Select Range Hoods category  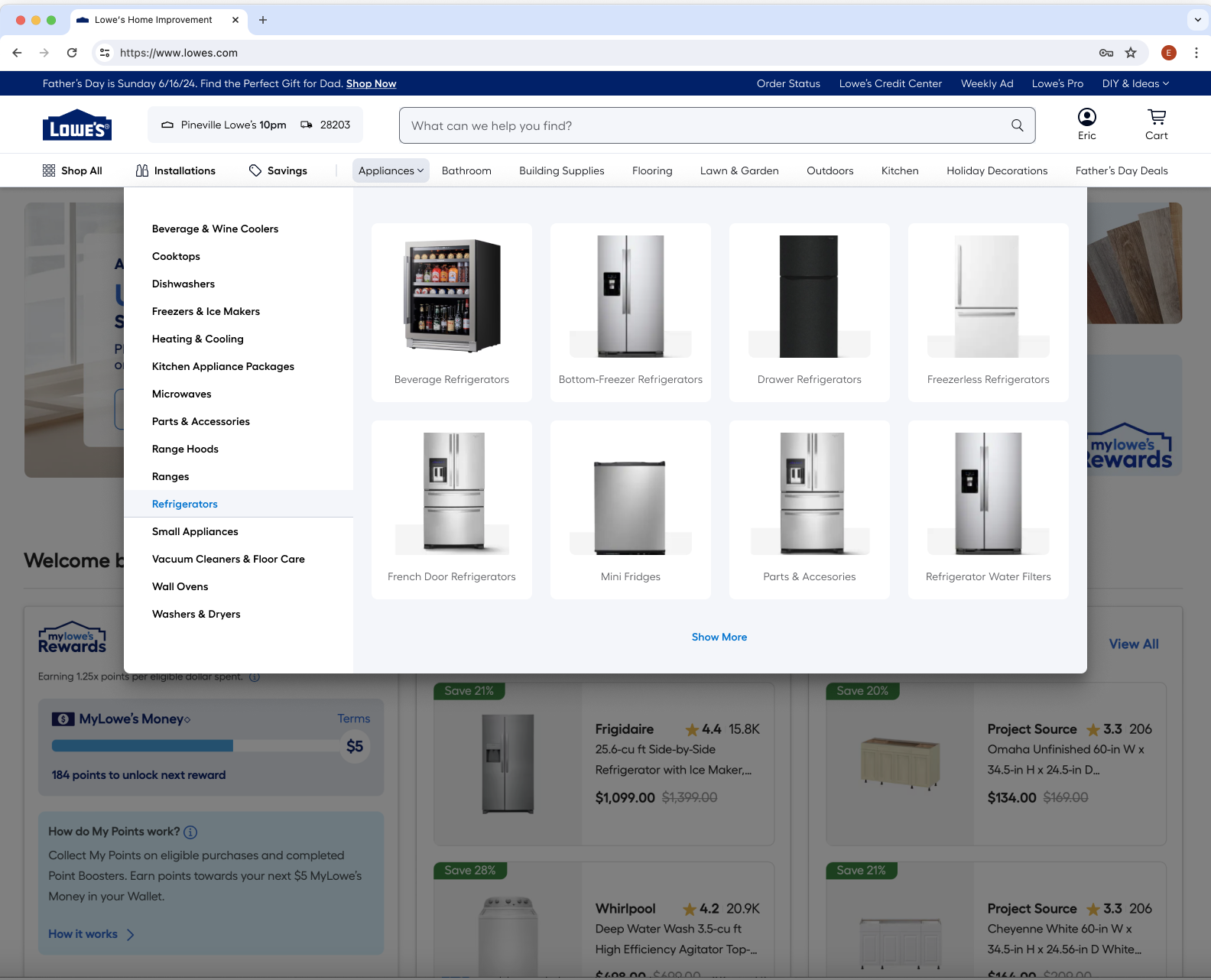[185, 449]
